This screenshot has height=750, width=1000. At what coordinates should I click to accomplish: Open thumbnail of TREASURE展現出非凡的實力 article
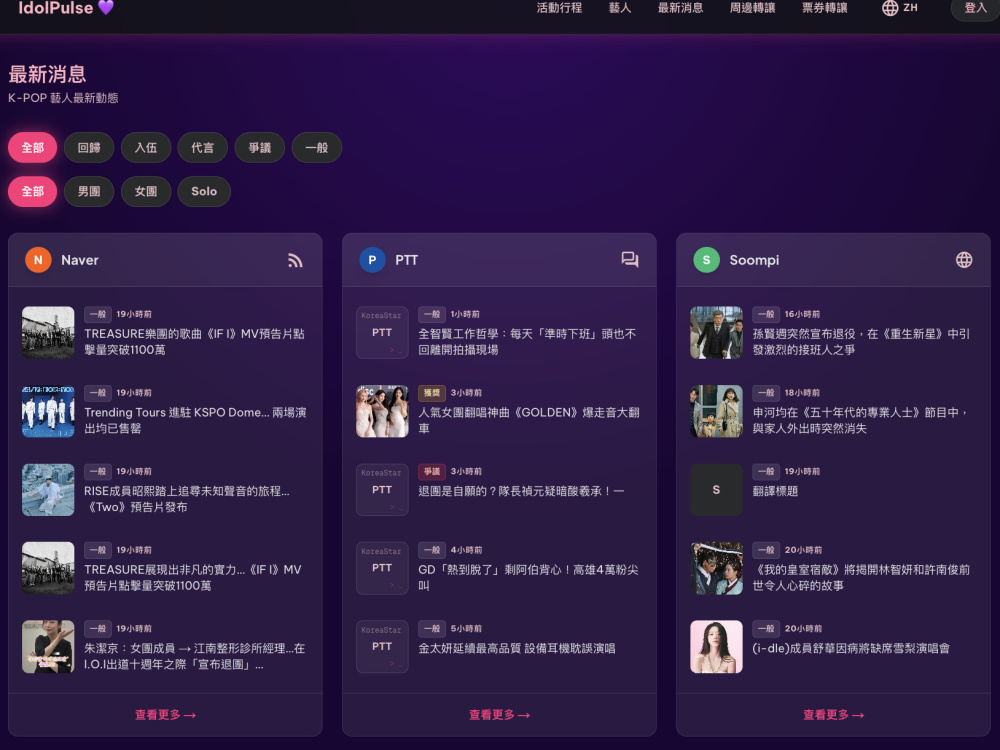pos(48,568)
